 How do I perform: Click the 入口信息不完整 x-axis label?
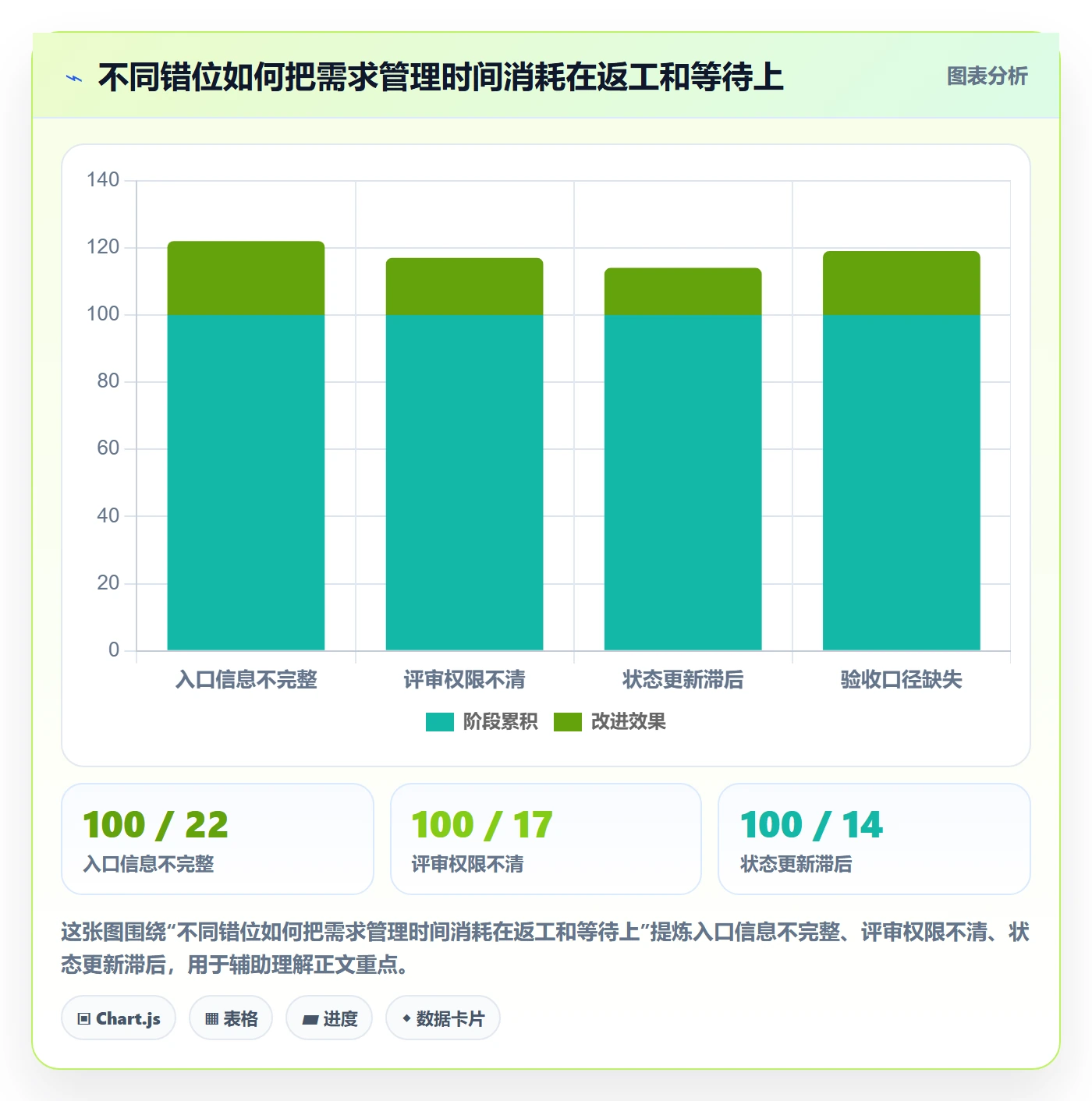click(246, 680)
